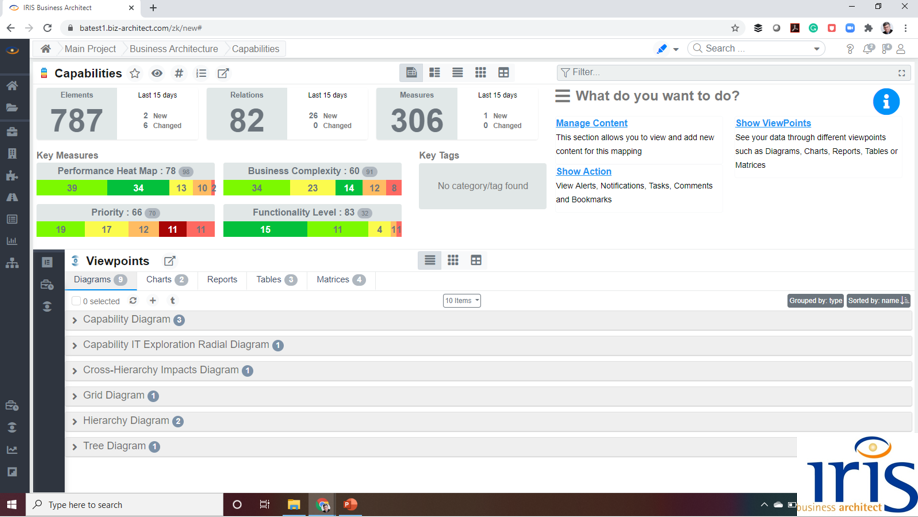918x517 pixels.
Task: Toggle the eye watch icon for Capabilities
Action: [157, 73]
